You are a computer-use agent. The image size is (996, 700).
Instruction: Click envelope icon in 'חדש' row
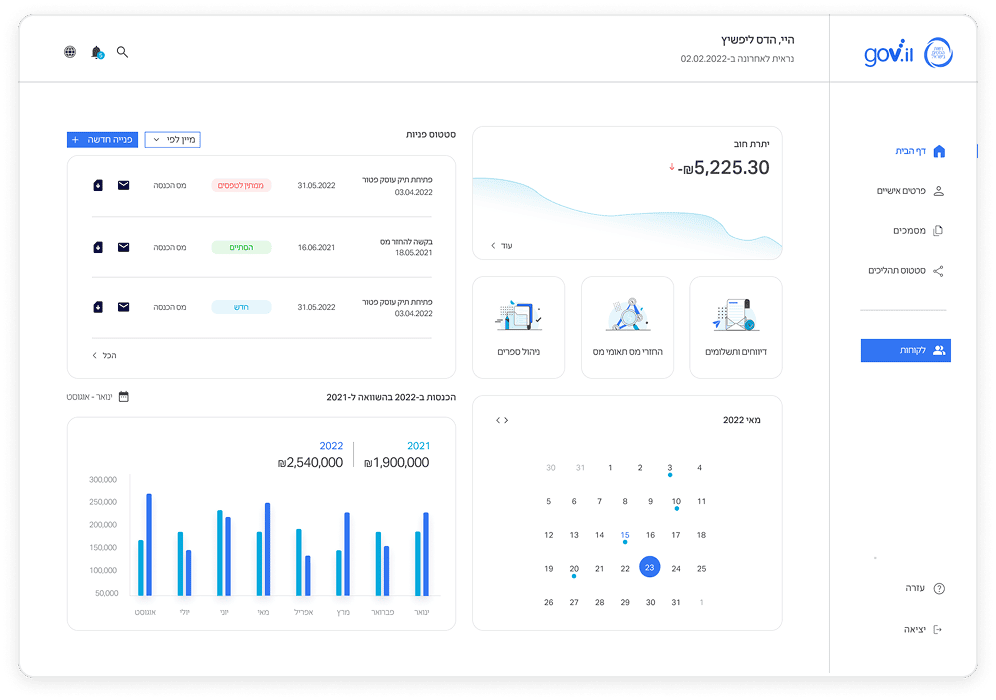(123, 307)
